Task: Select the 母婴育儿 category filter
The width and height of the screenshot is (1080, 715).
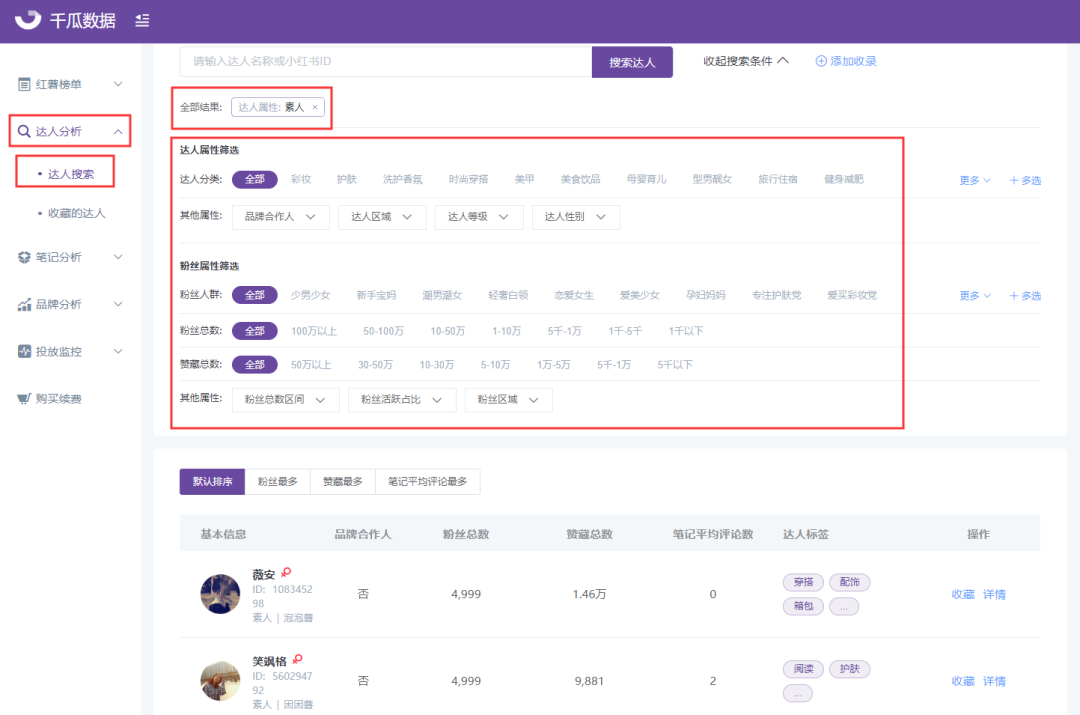Action: coord(646,180)
